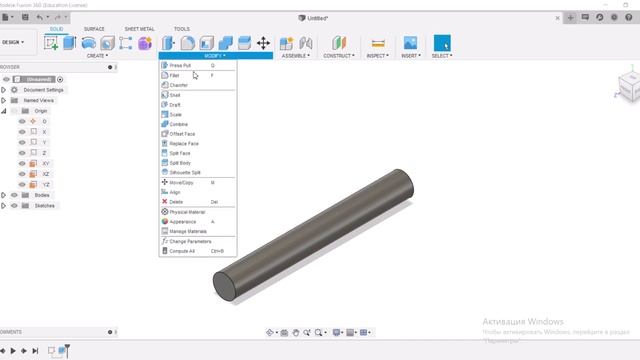The height and width of the screenshot is (360, 640).
Task: Select the Press Pull toolbar icon
Action: point(168,43)
